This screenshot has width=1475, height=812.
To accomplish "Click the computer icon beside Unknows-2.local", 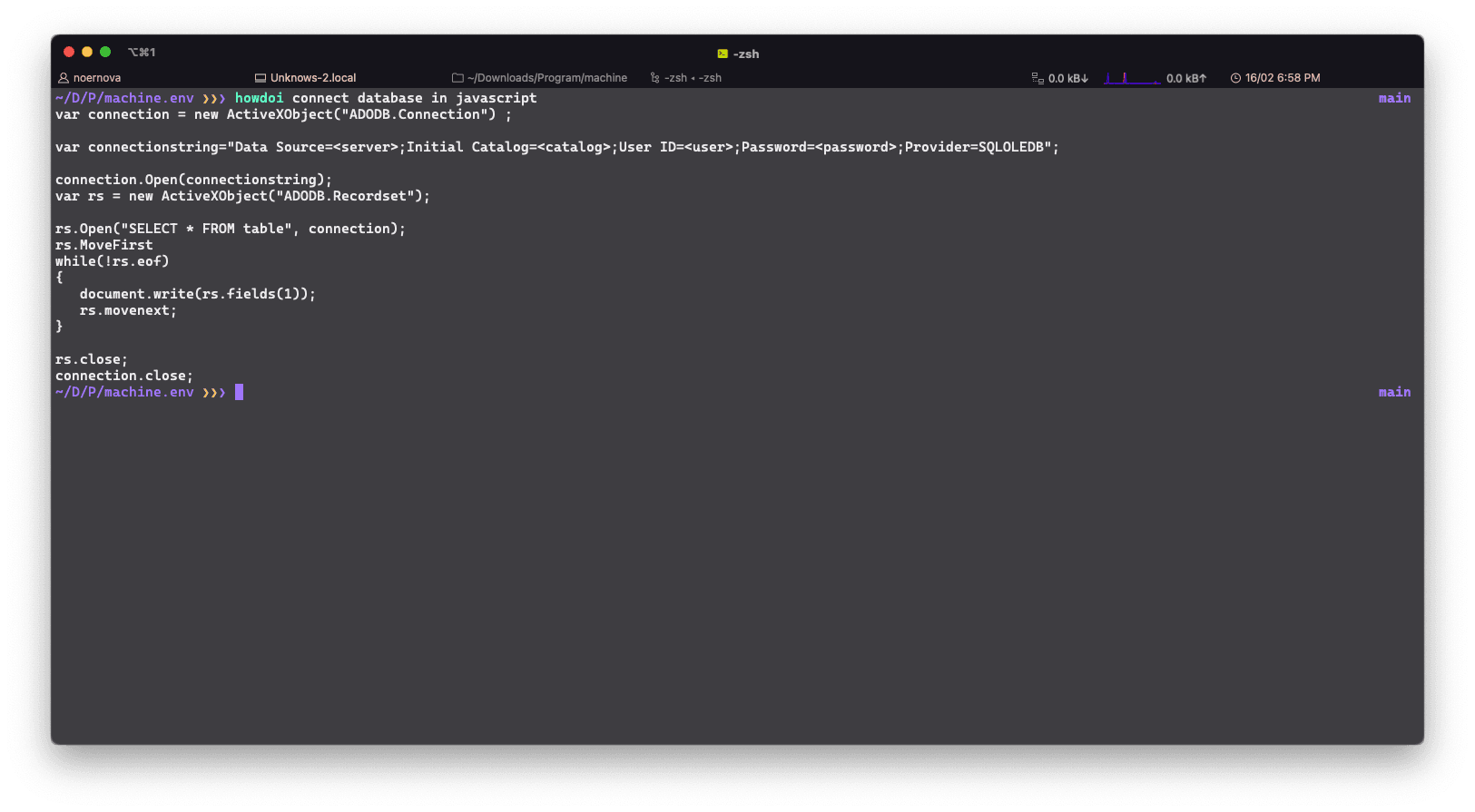I will click(x=261, y=78).
